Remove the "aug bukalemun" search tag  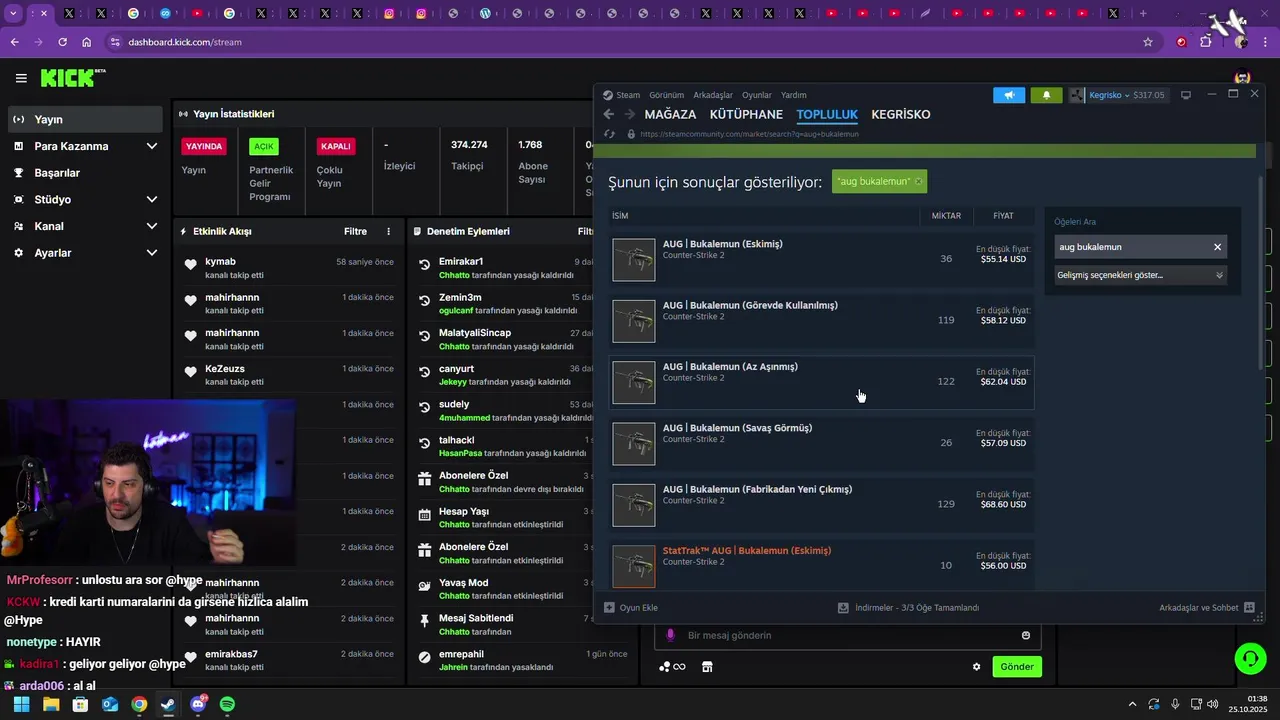918,181
